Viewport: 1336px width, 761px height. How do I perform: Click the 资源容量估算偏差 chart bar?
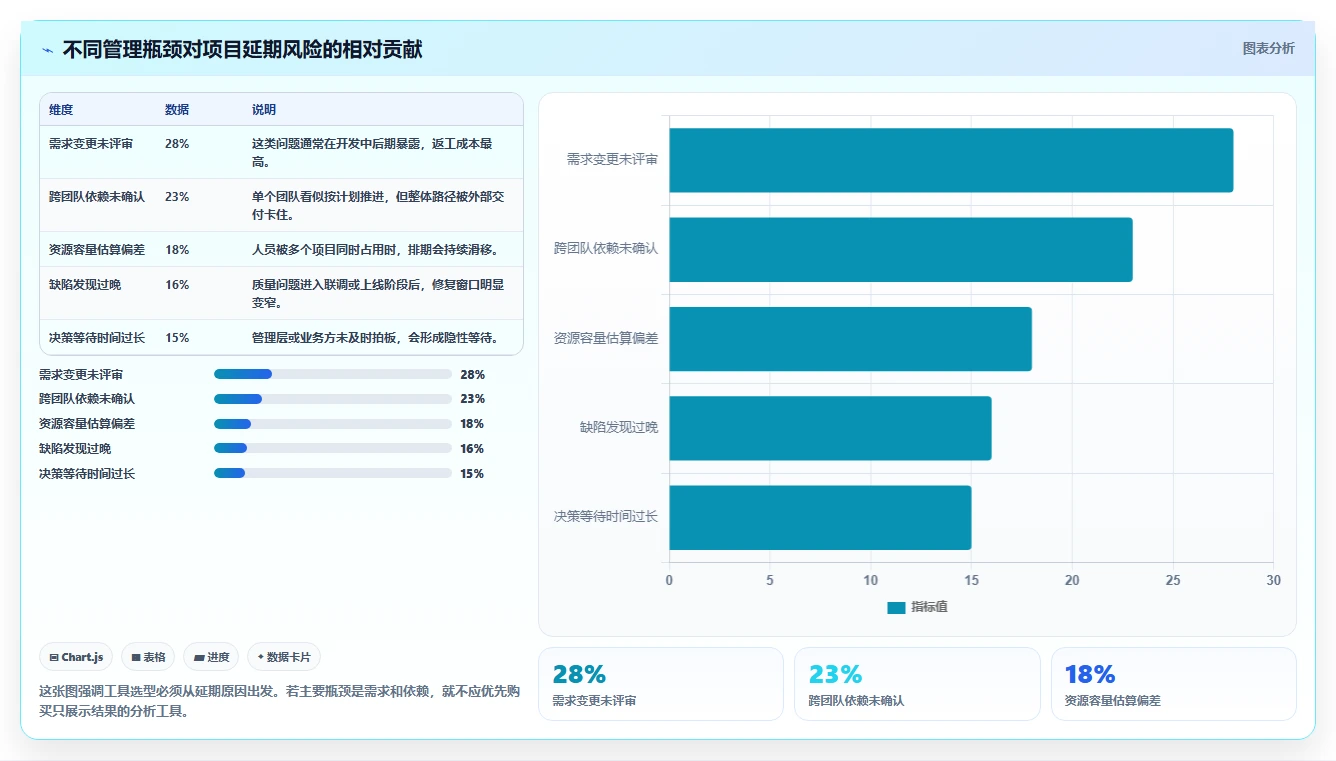850,339
